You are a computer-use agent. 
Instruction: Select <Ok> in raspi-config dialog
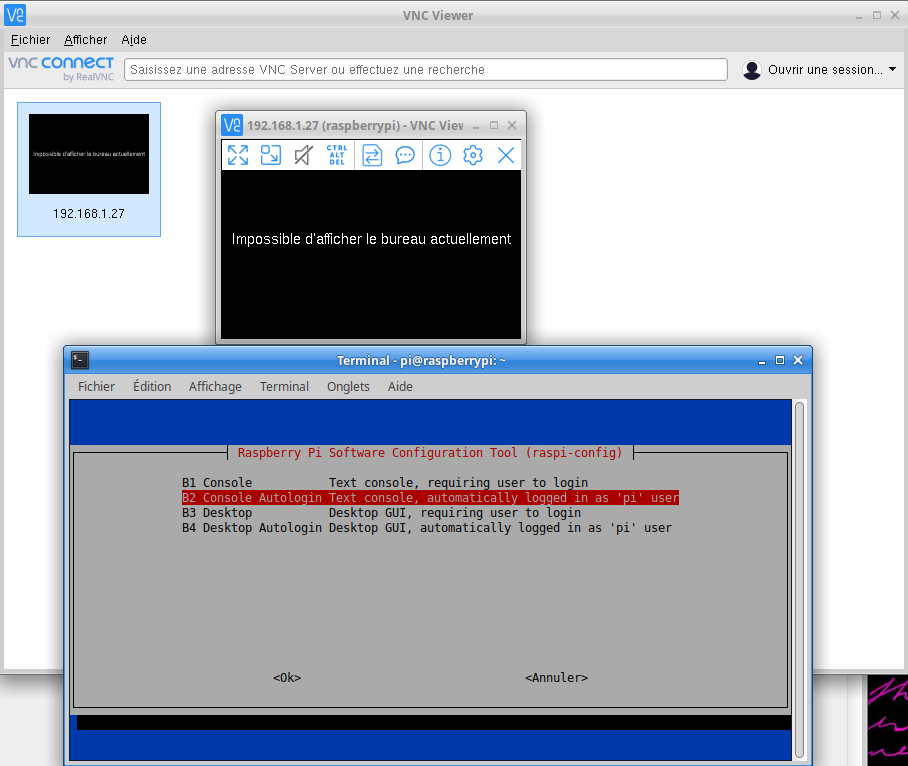click(x=287, y=677)
